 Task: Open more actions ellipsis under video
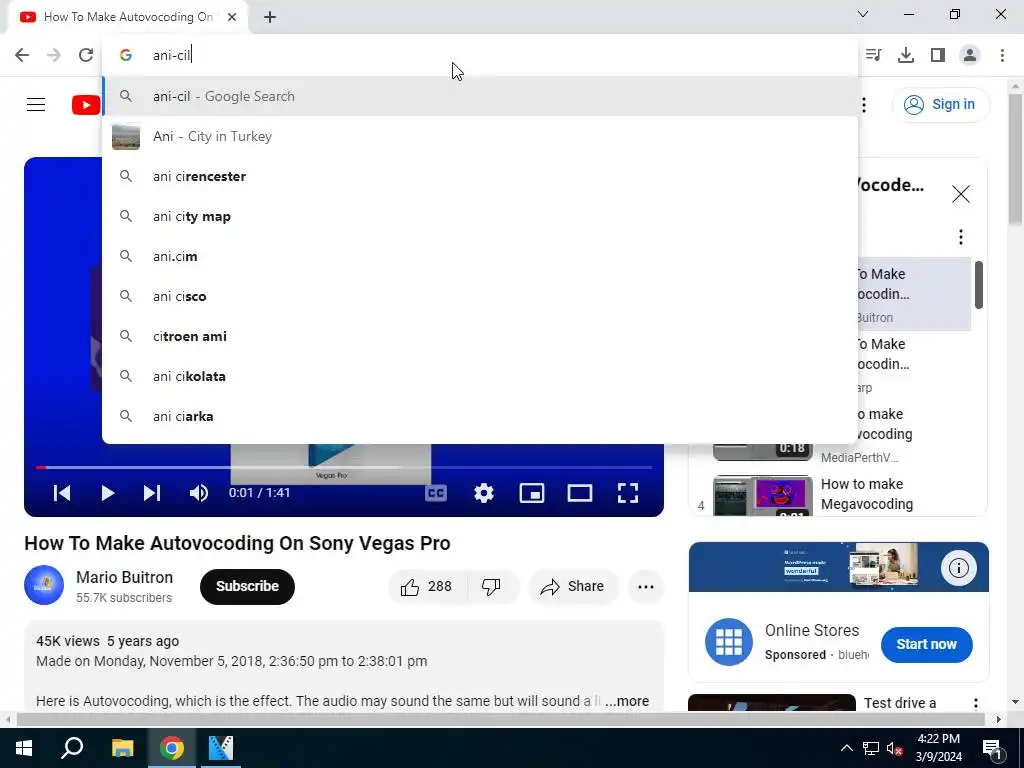(x=646, y=586)
